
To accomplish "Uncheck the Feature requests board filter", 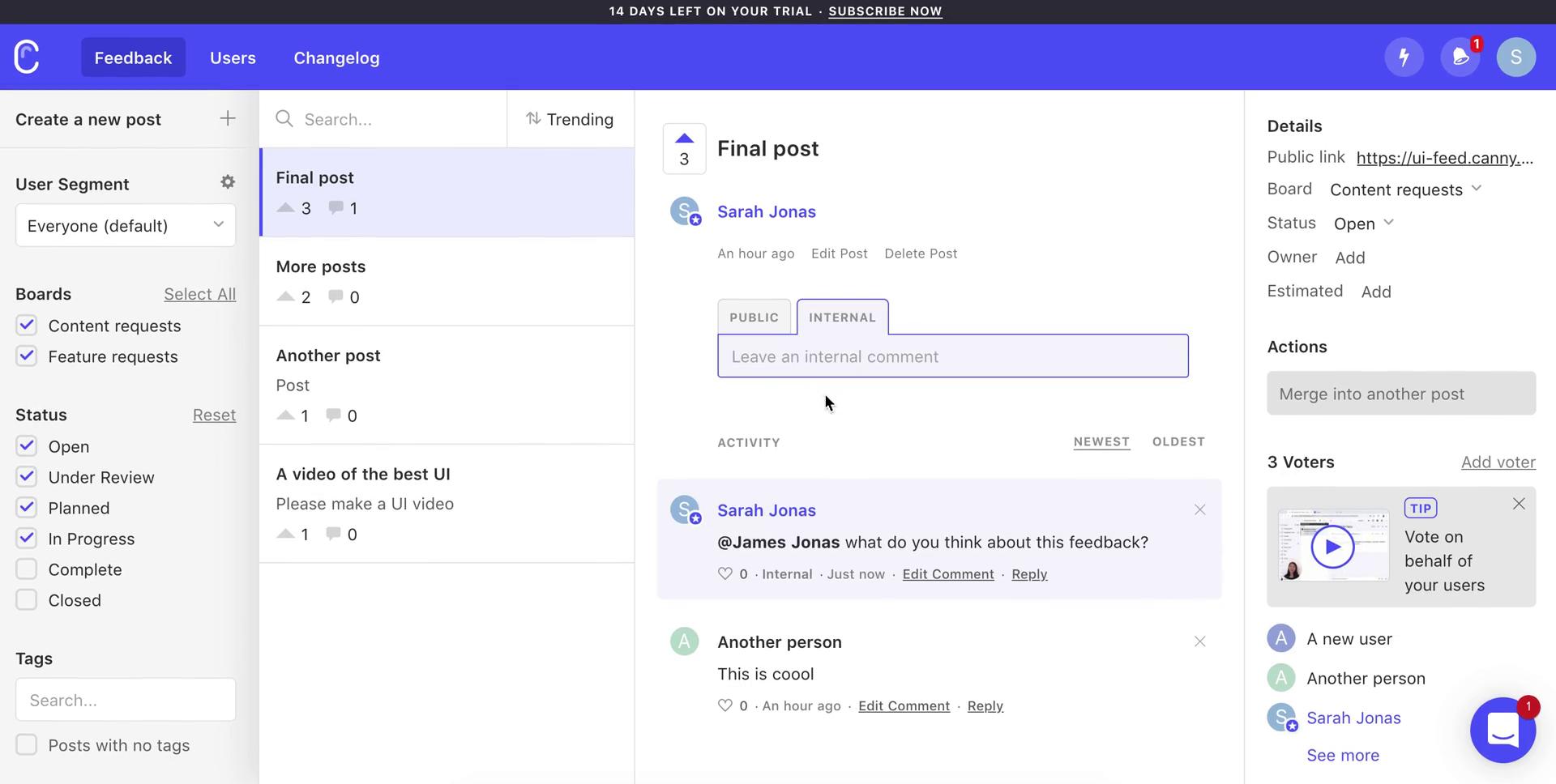I will [x=26, y=356].
